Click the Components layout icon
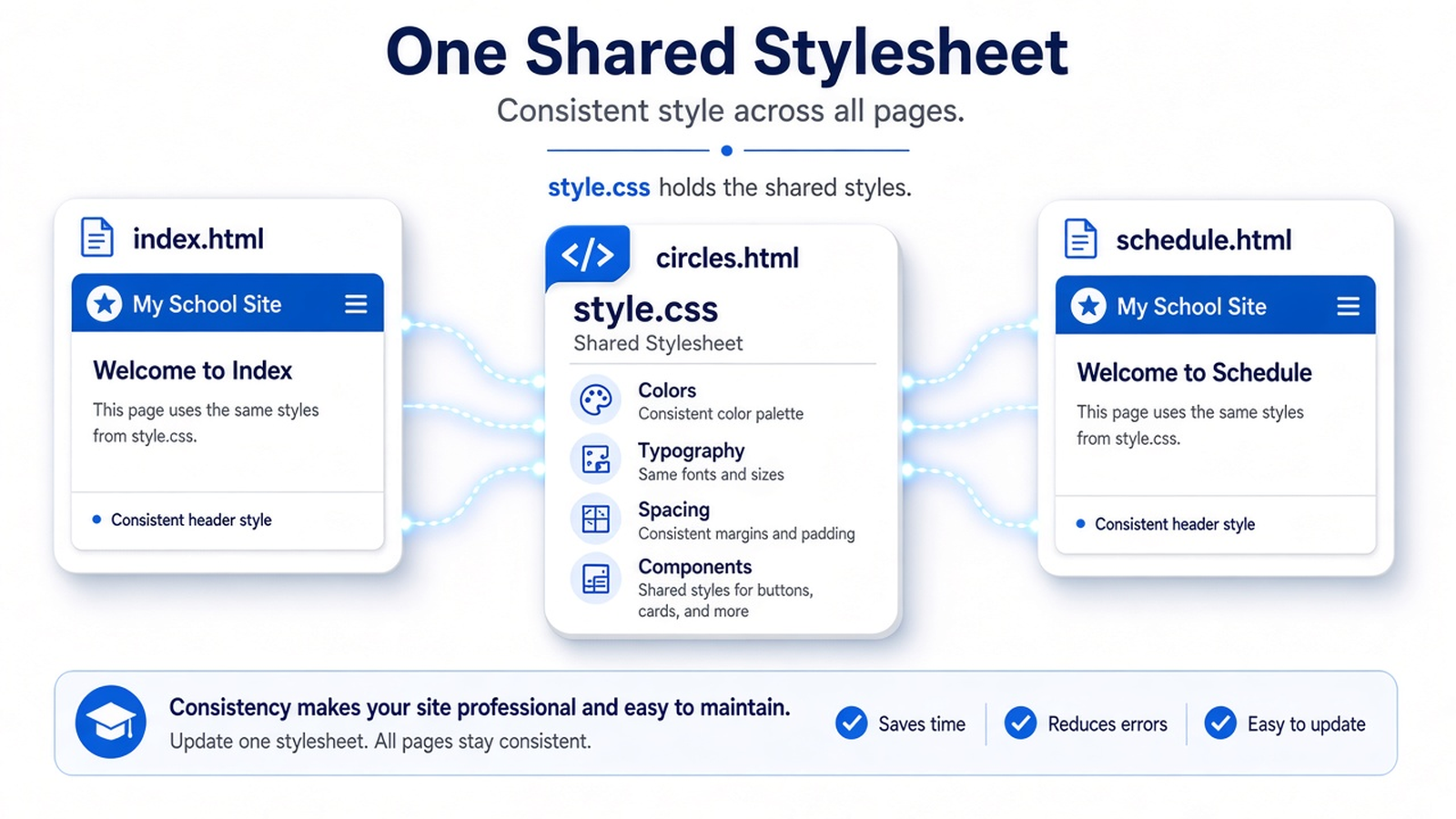This screenshot has width=1456, height=819. 596,579
